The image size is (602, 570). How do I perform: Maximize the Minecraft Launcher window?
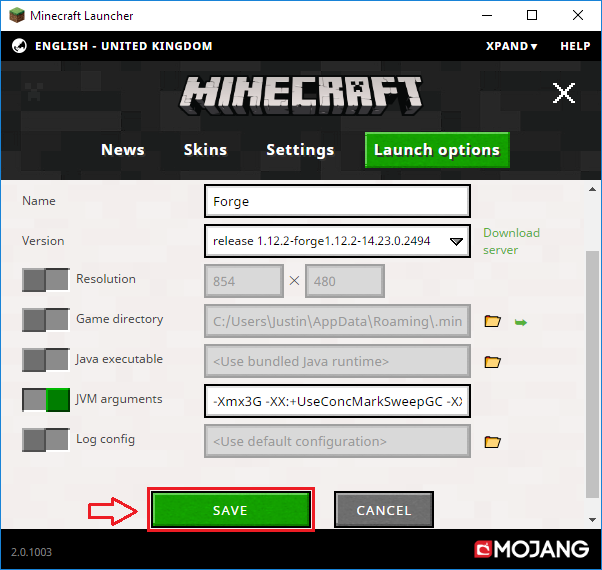click(532, 15)
